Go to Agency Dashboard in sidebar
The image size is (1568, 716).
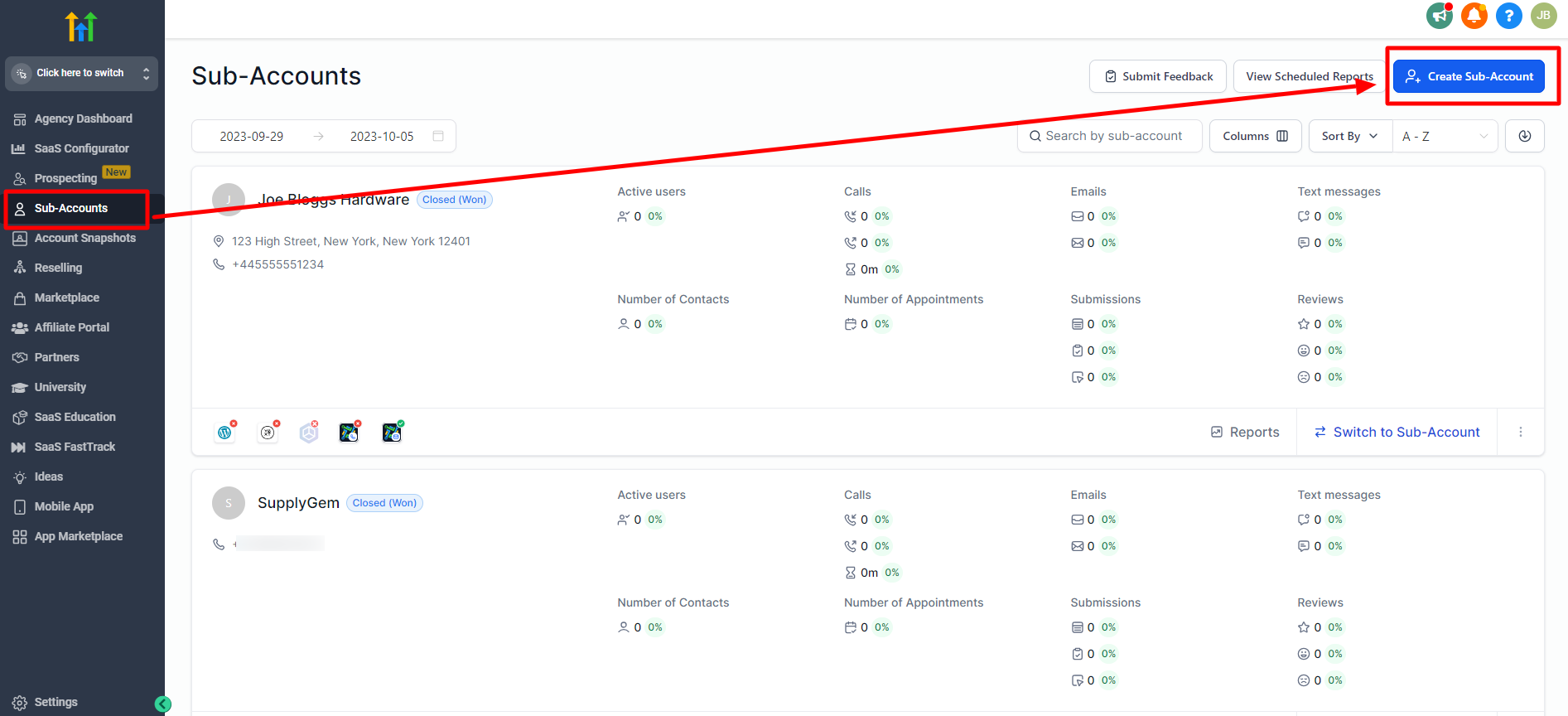pyautogui.click(x=83, y=119)
